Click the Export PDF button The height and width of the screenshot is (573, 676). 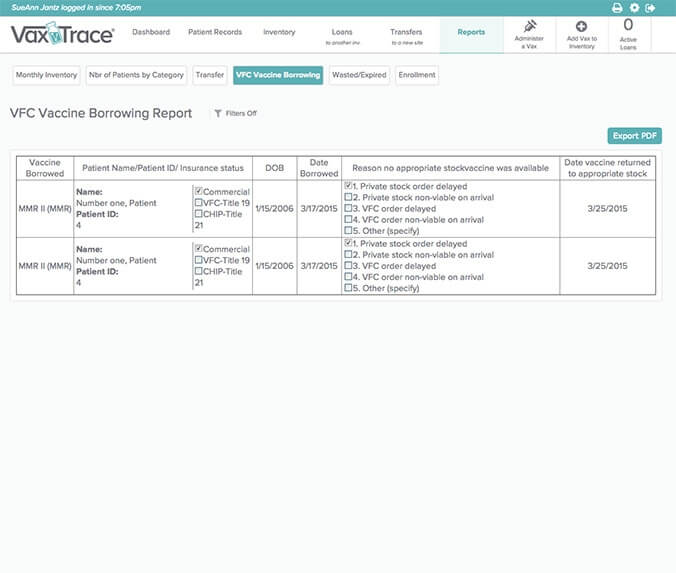click(x=634, y=136)
